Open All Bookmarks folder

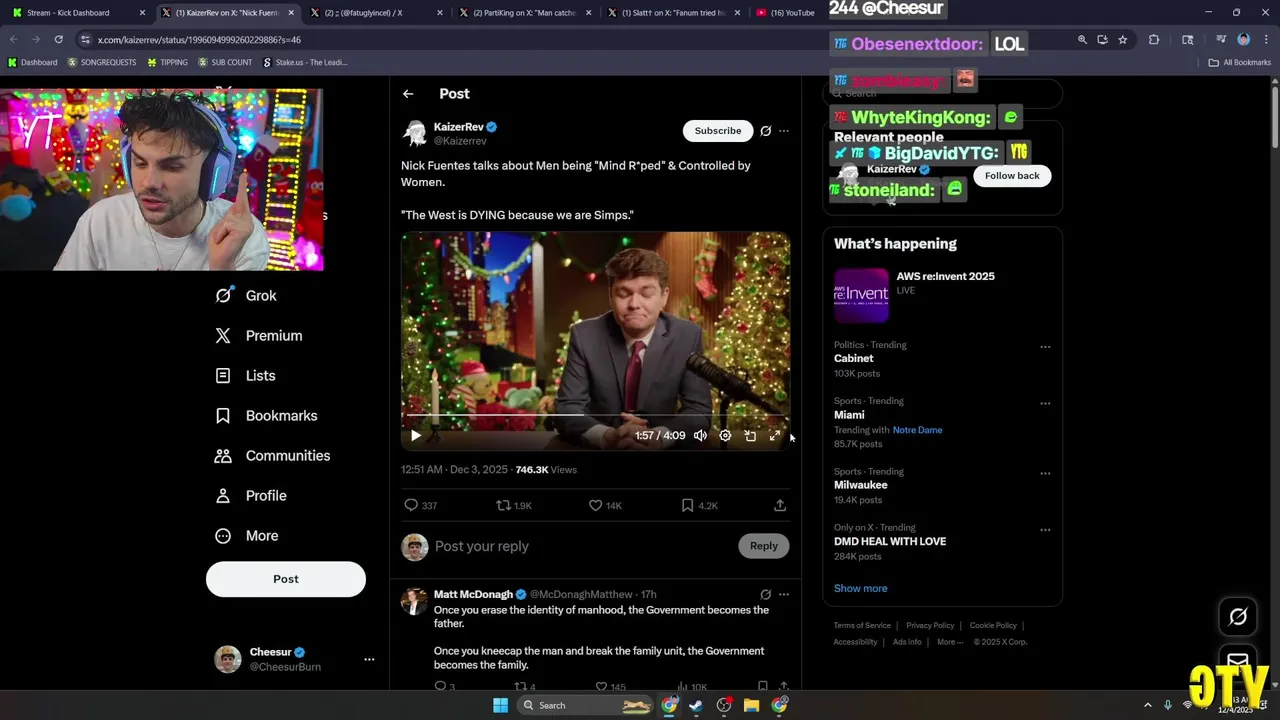tap(1240, 63)
